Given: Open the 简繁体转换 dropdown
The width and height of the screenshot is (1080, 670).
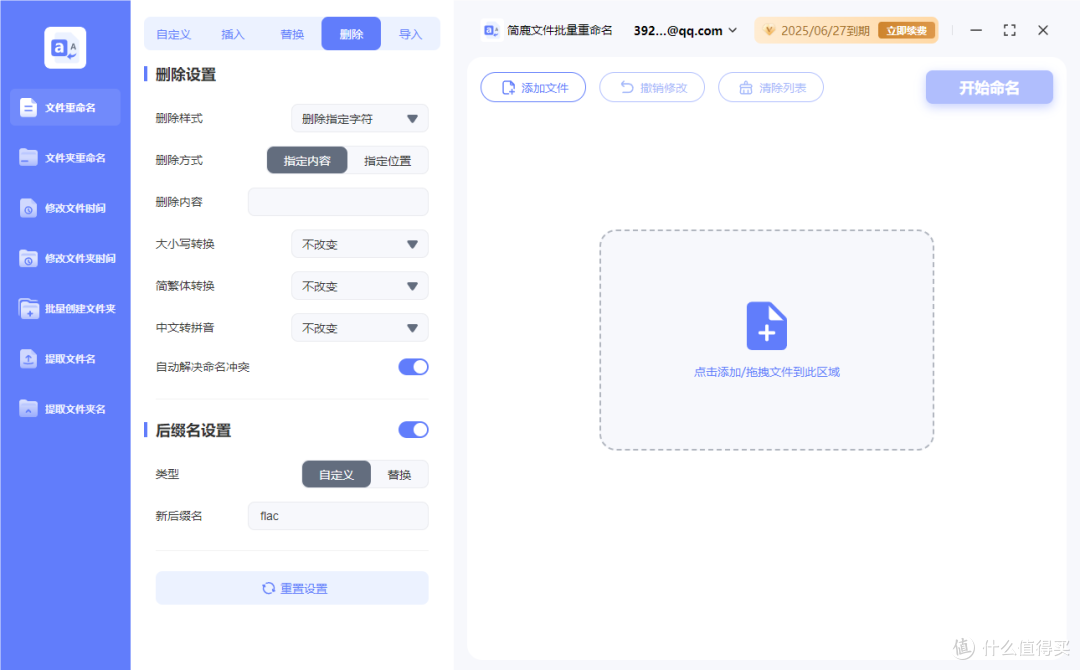Looking at the screenshot, I should pos(360,286).
